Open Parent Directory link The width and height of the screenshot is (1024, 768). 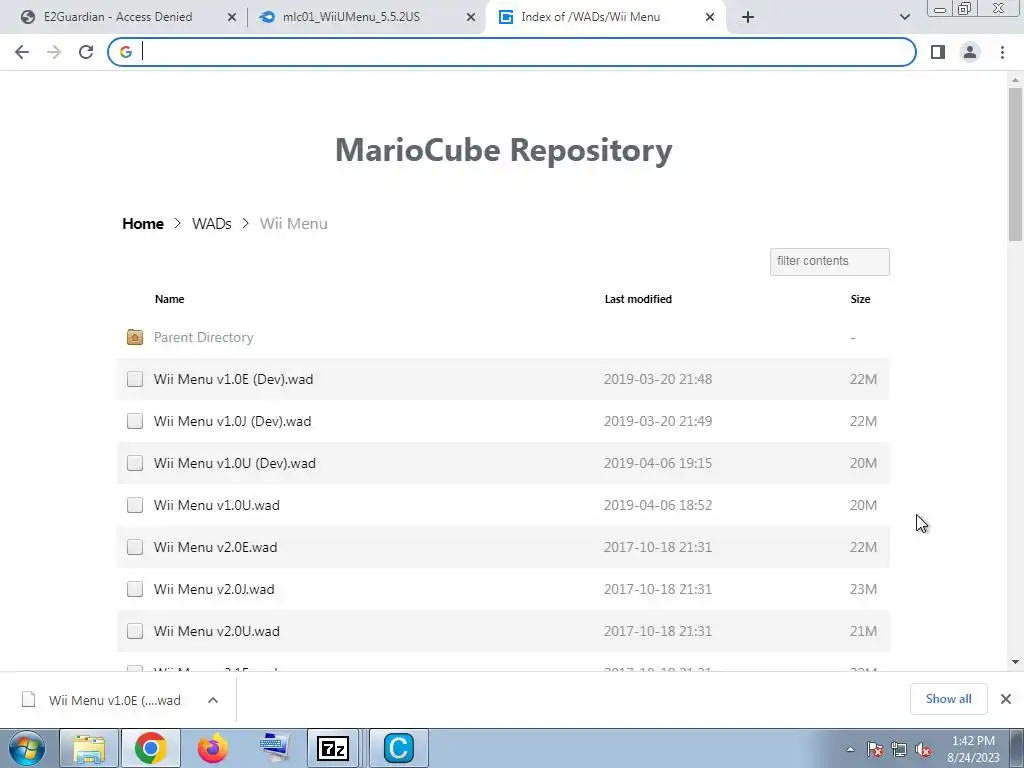click(x=204, y=338)
